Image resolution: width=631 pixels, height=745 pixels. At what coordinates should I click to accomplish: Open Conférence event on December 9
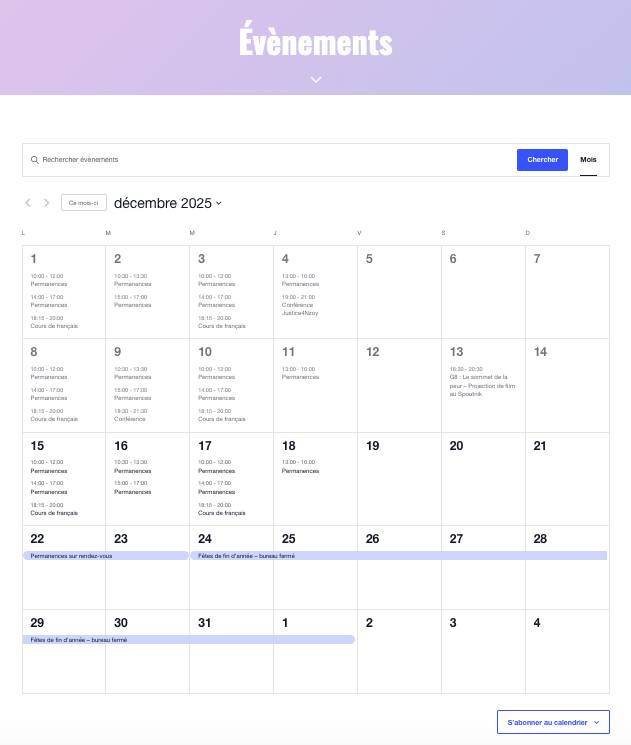[x=130, y=419]
